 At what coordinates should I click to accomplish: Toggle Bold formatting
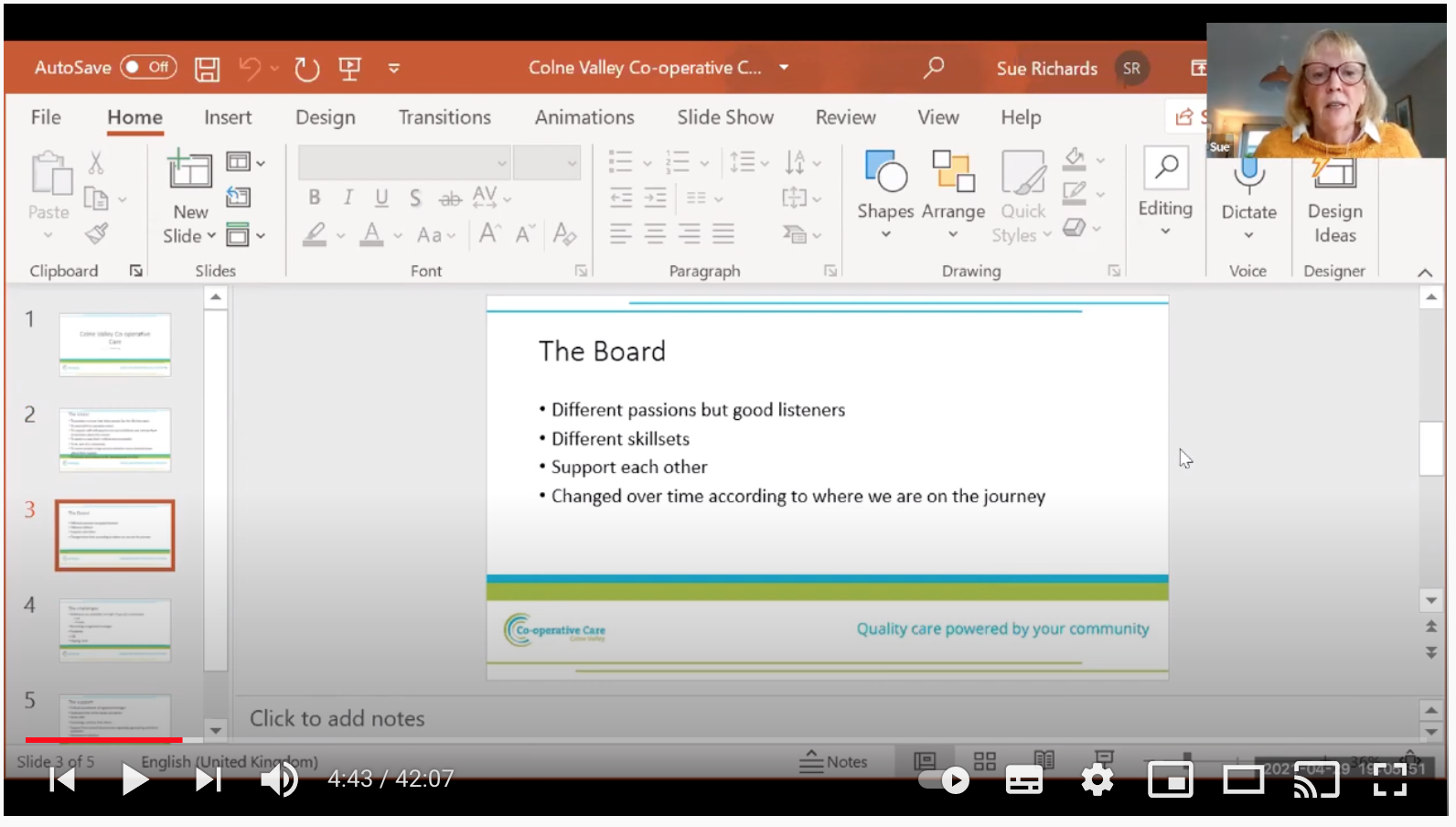[314, 198]
